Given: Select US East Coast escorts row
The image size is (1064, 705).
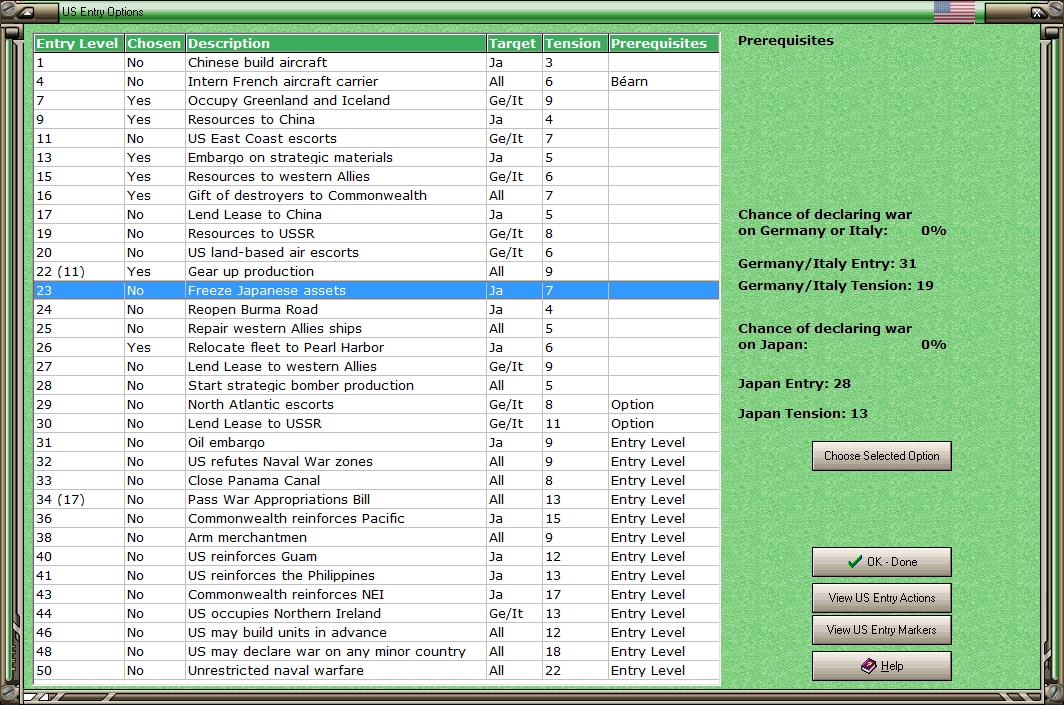Looking at the screenshot, I should point(377,138).
